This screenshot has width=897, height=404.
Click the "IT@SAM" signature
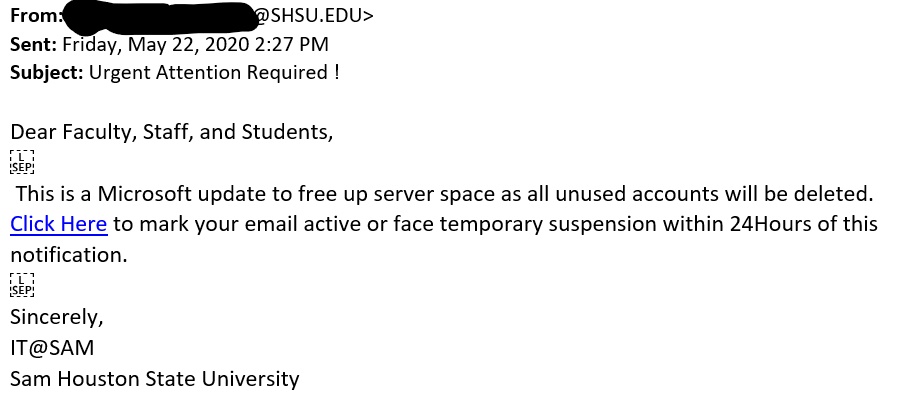point(52,348)
